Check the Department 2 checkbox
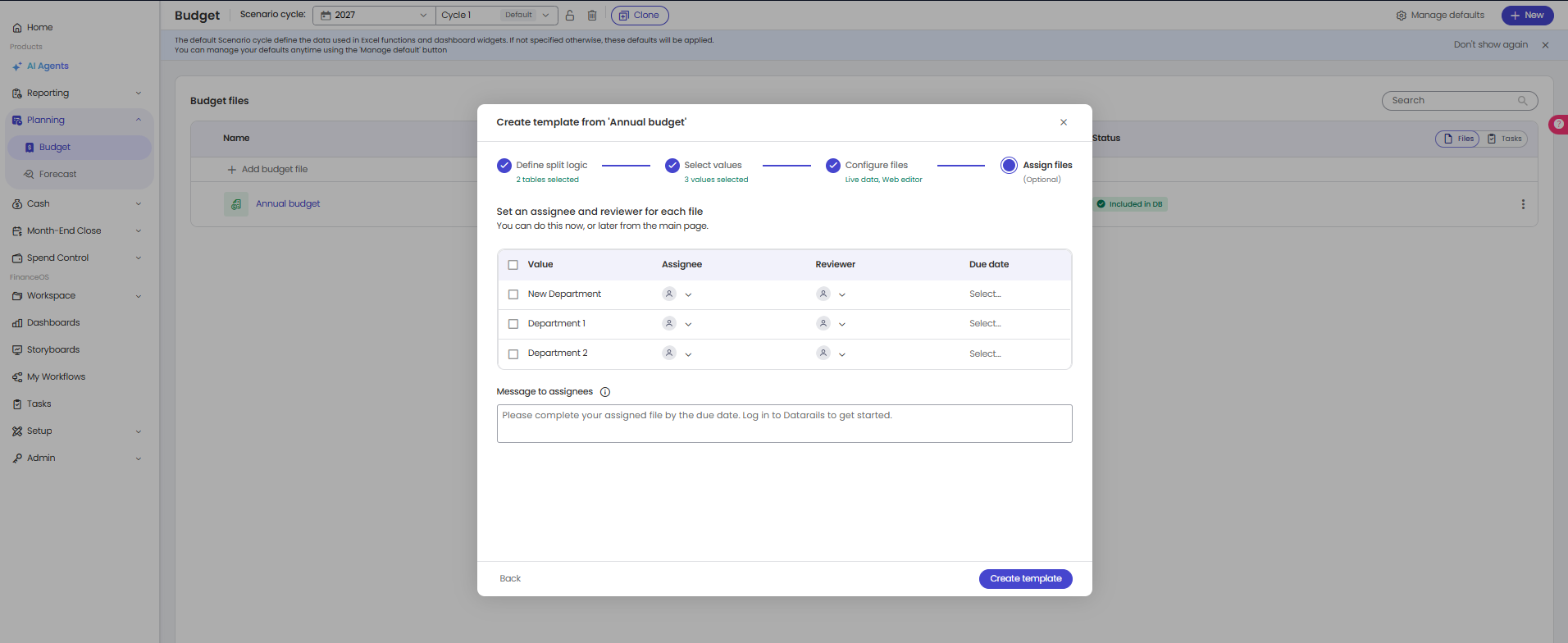The height and width of the screenshot is (643, 1568). coord(513,354)
